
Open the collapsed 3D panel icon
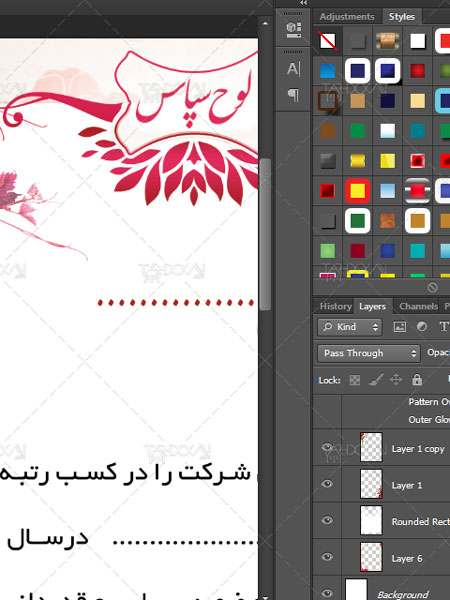pos(293,30)
